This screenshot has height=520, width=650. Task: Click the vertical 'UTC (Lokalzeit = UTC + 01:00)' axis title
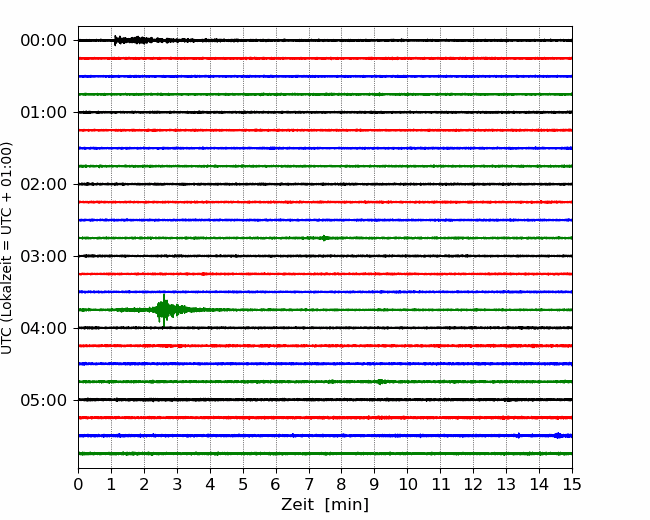pos(8,247)
